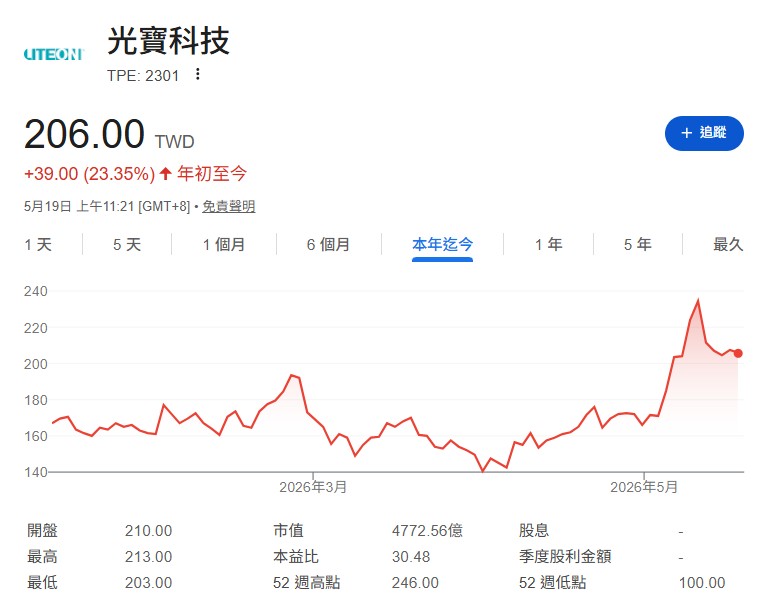Select the 1 個月 range tab
The width and height of the screenshot is (766, 609).
click(x=224, y=244)
